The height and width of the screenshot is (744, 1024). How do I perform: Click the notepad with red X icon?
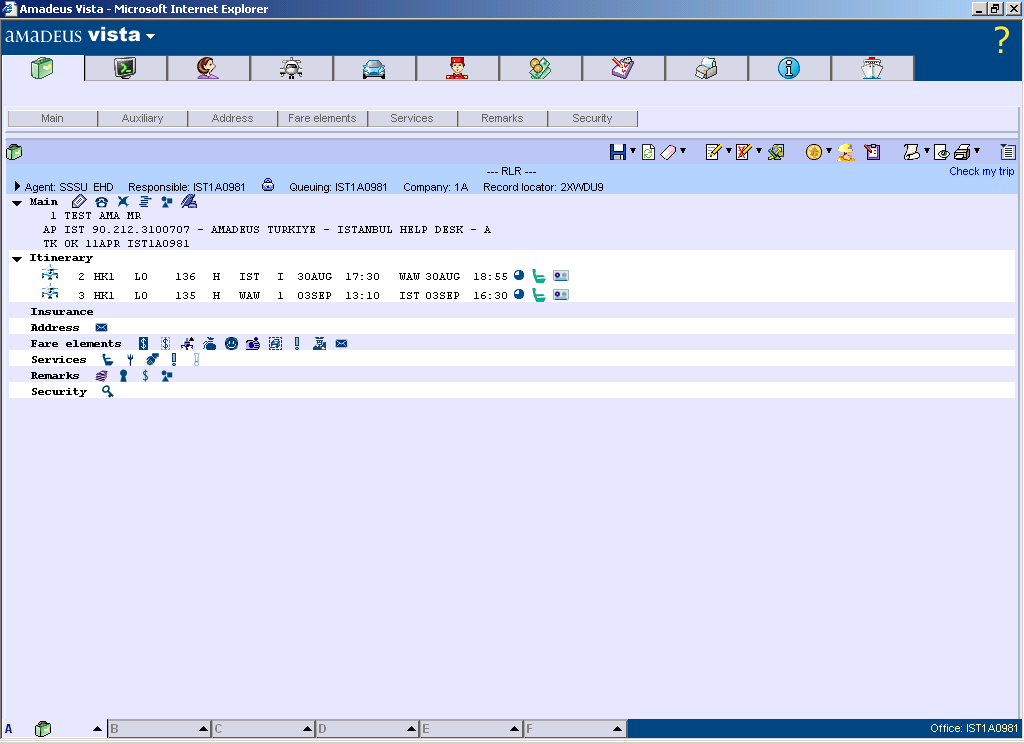[744, 152]
